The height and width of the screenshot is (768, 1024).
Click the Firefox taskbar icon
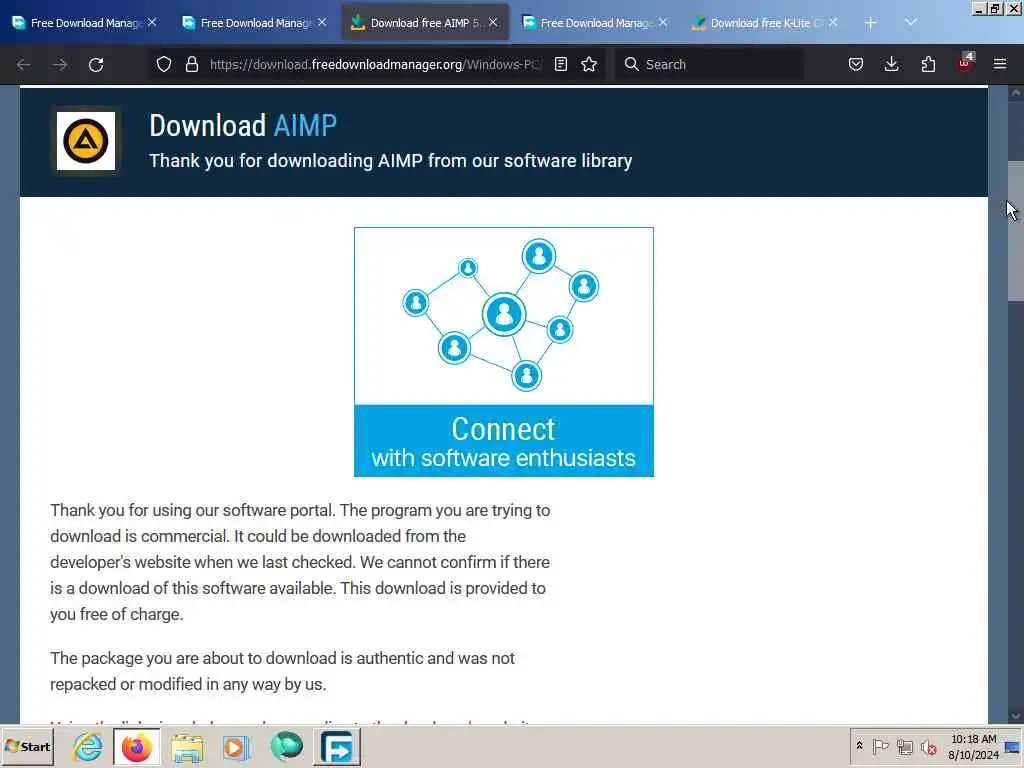(x=136, y=747)
